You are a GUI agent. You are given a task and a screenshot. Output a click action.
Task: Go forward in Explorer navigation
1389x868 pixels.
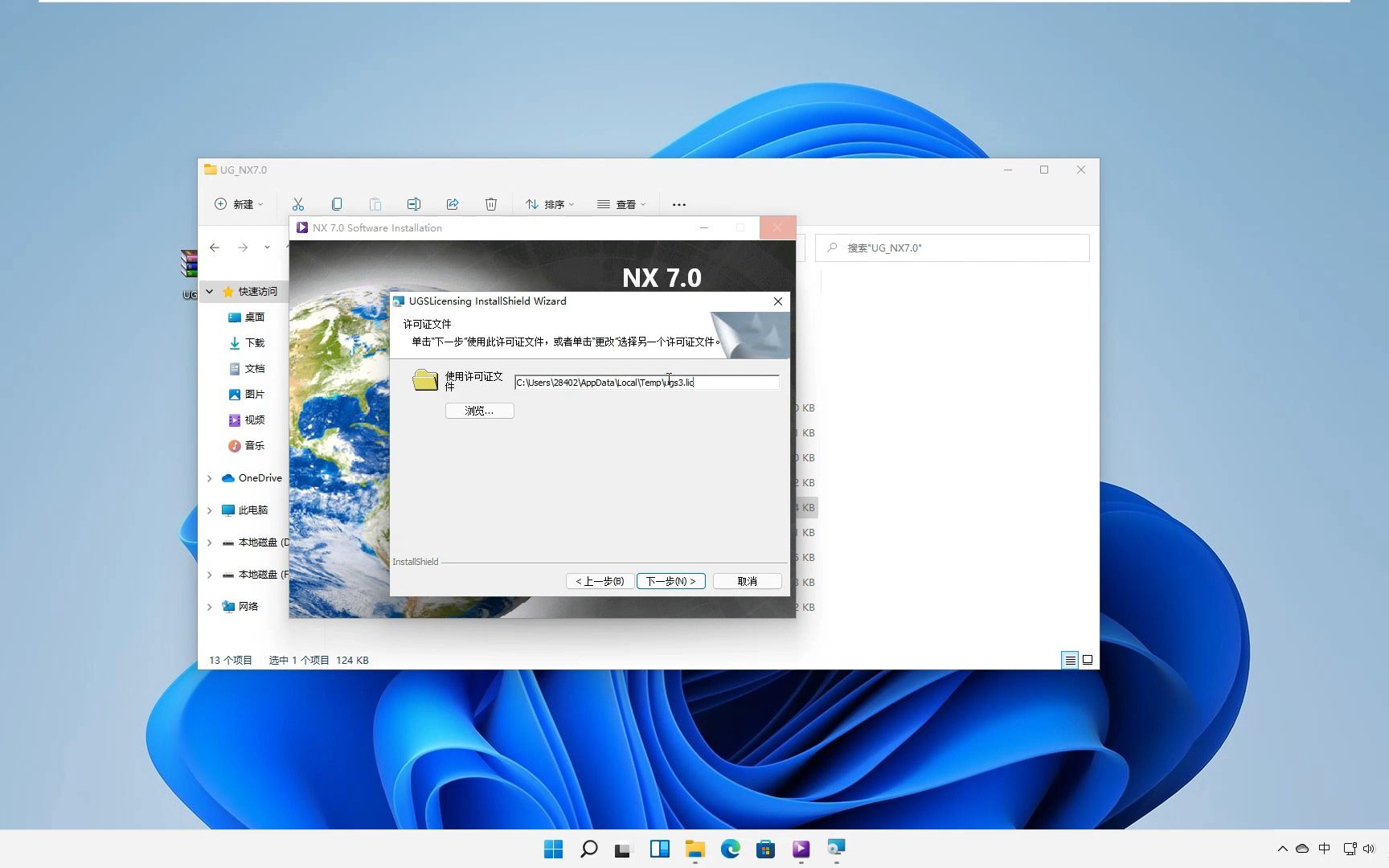pyautogui.click(x=243, y=248)
